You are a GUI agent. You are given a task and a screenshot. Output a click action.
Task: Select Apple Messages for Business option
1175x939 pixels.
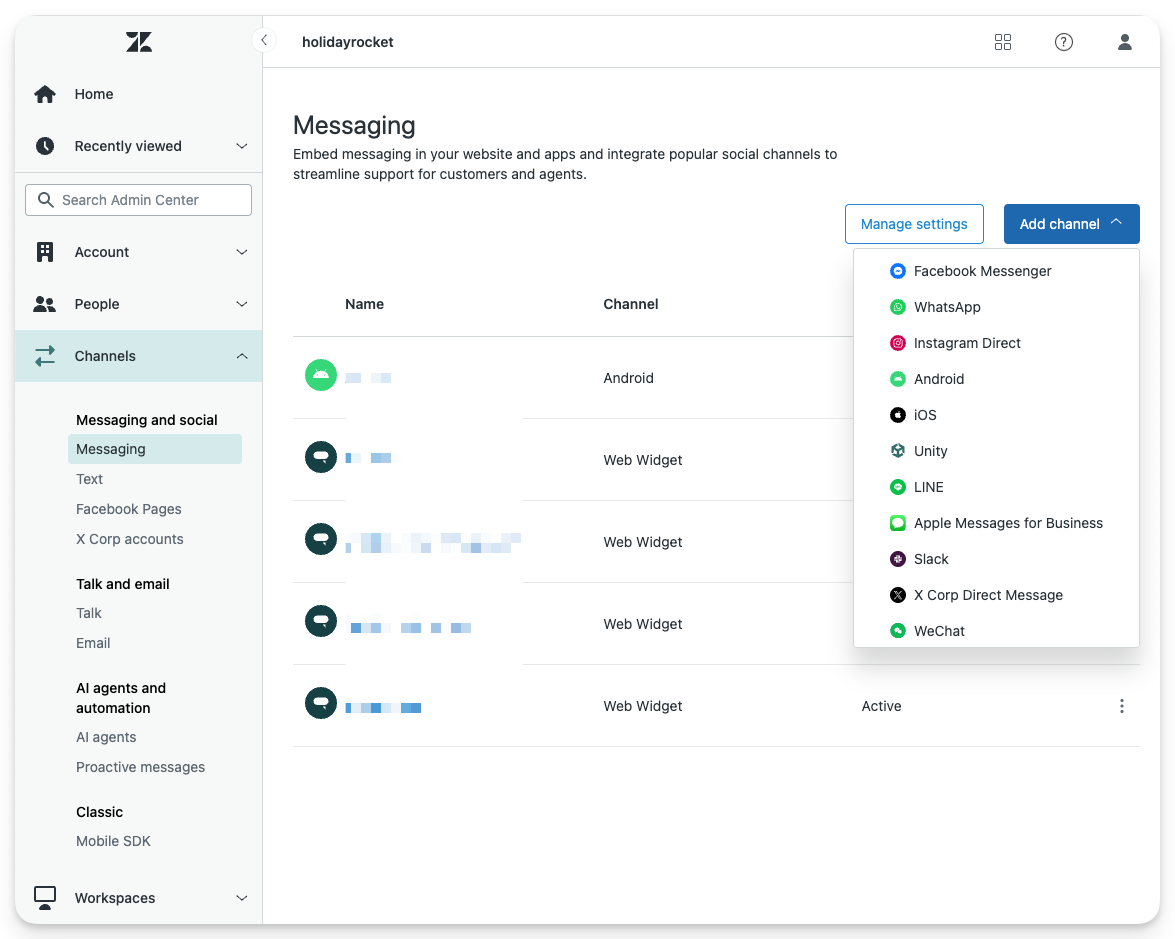click(1007, 523)
